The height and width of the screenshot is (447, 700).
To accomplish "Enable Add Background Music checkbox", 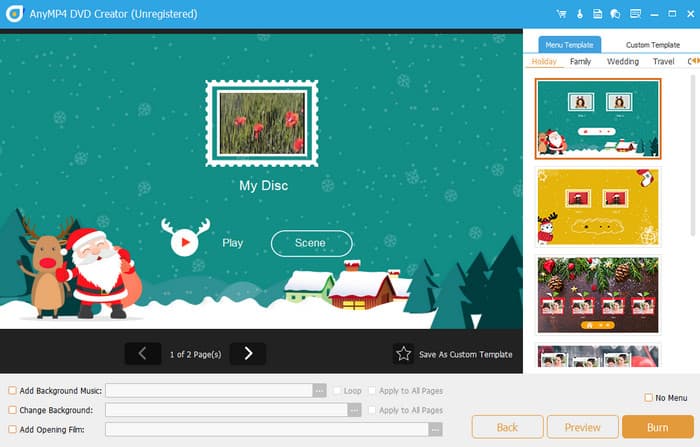I will pyautogui.click(x=12, y=391).
